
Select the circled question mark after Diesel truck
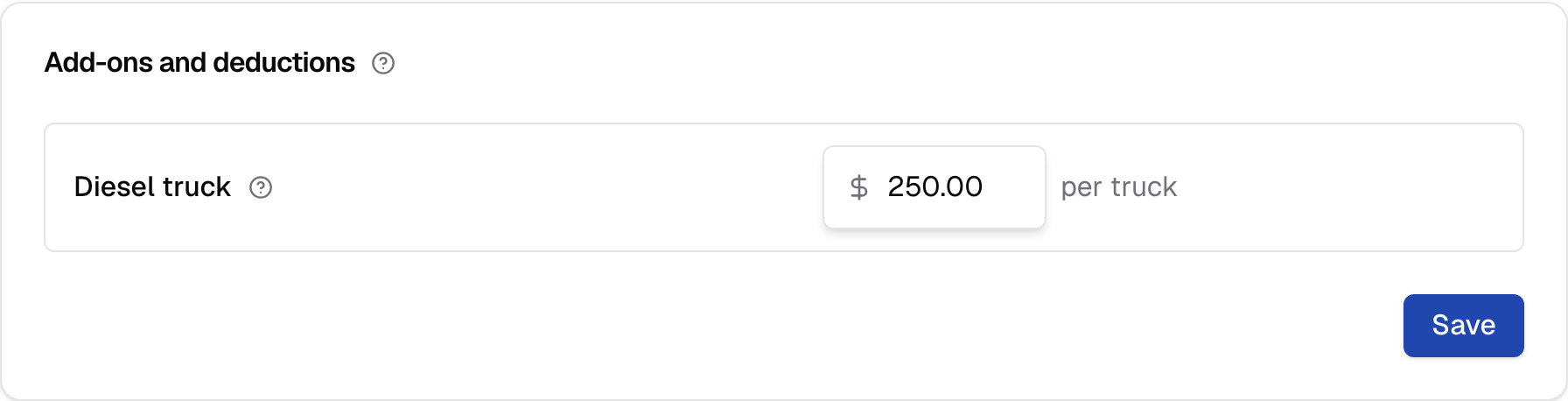click(261, 187)
